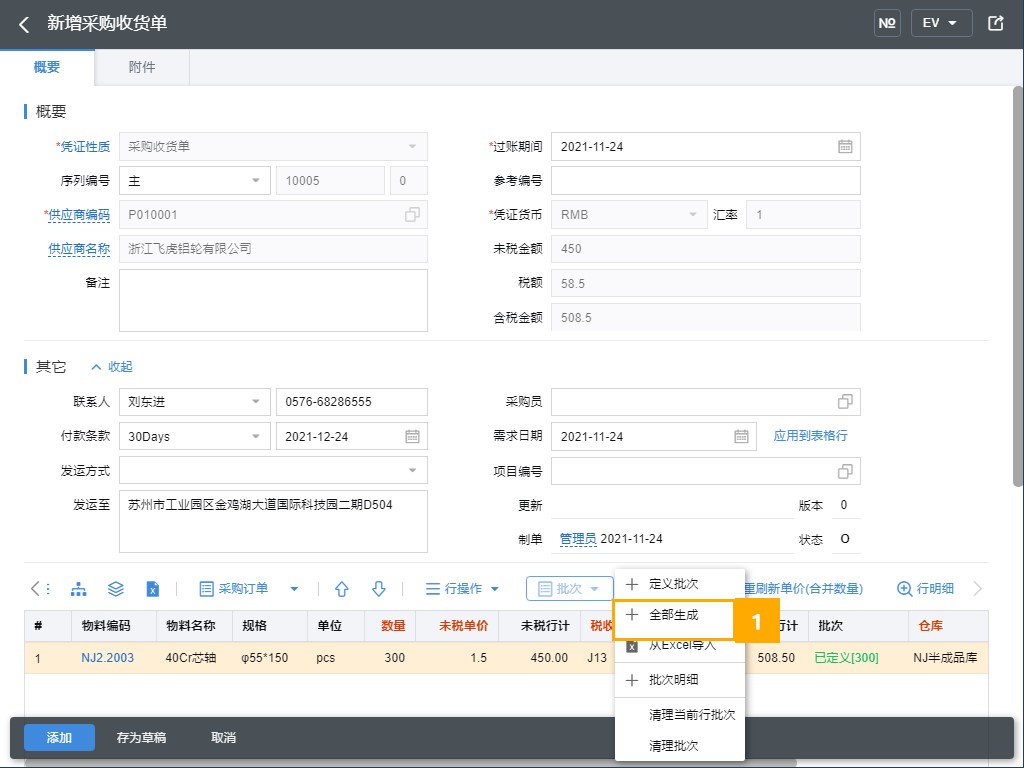This screenshot has width=1024, height=768.
Task: Open material code NJ2.2003 link
Action: (x=107, y=658)
